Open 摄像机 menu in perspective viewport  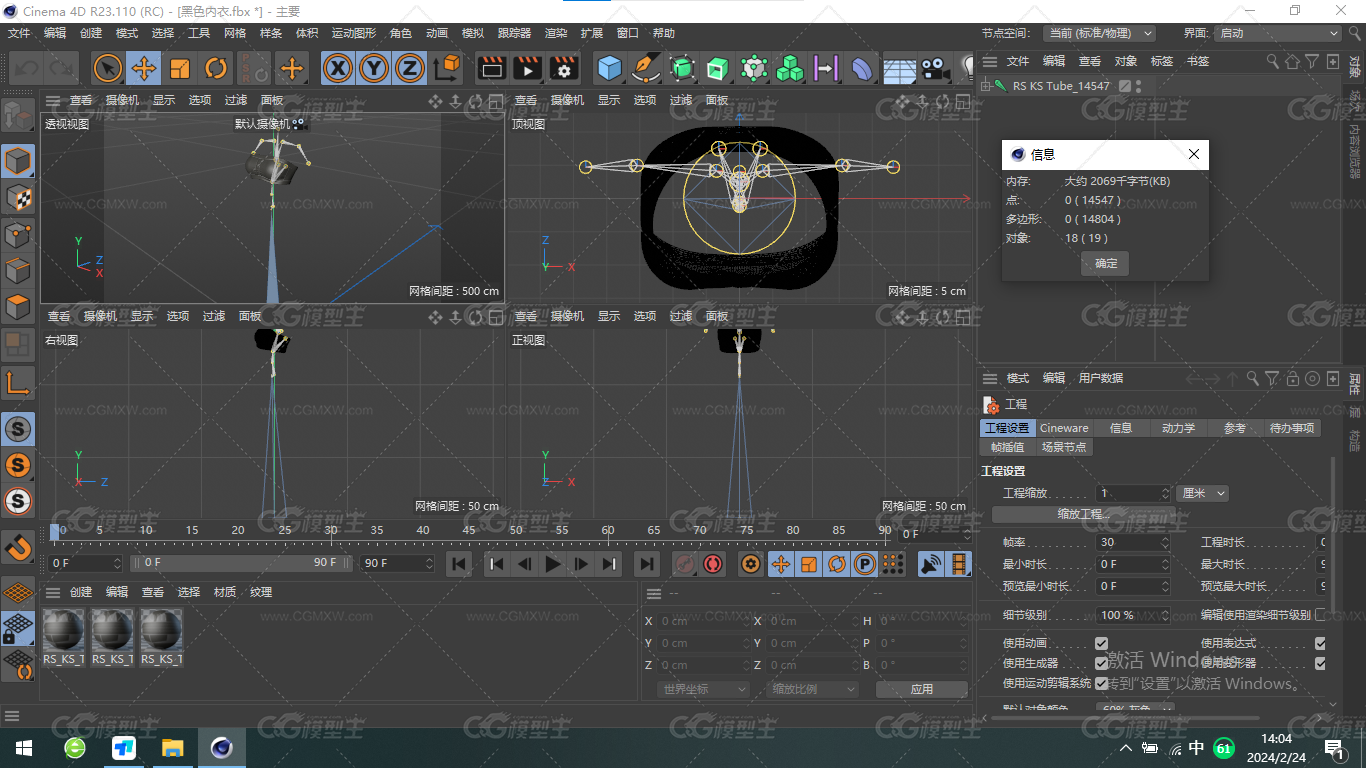122,100
